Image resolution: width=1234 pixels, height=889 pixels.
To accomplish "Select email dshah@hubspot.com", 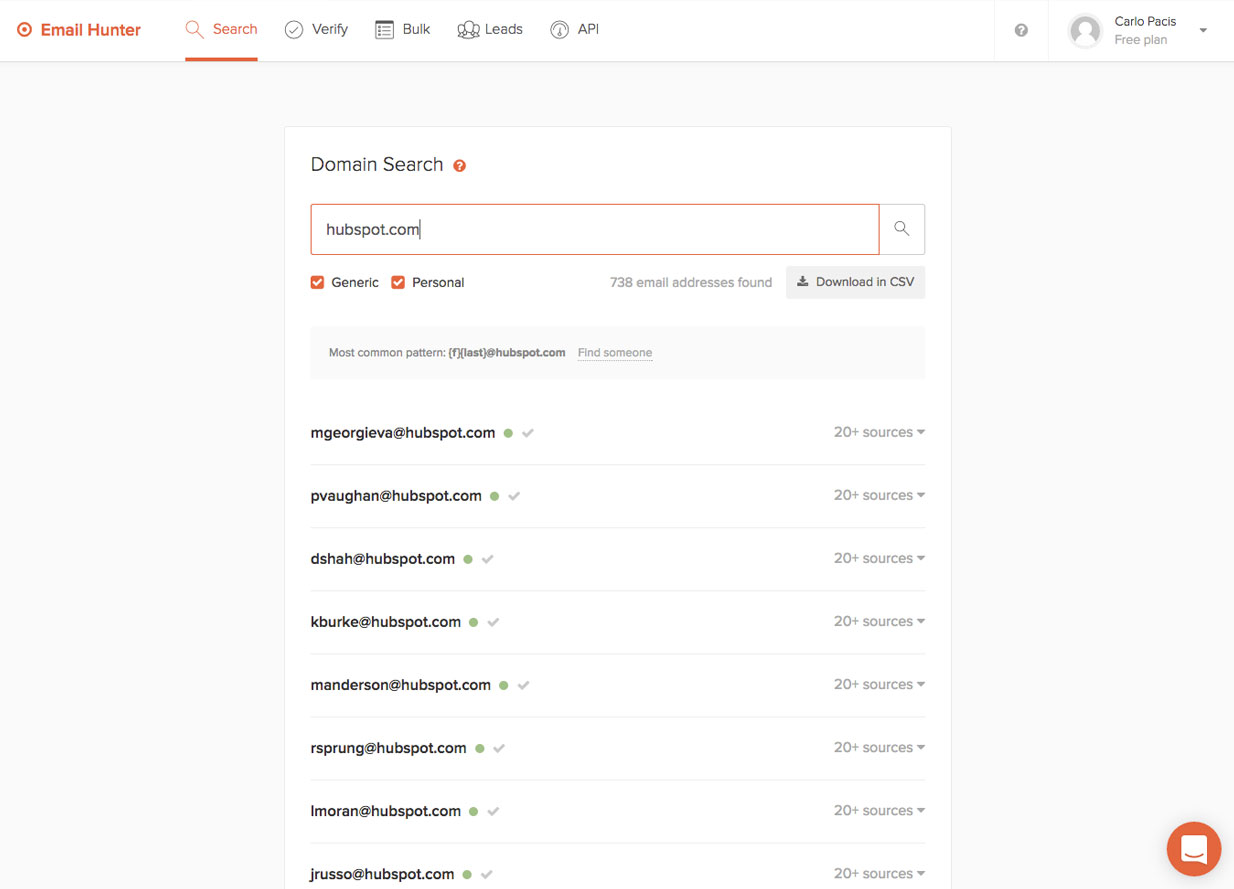I will 383,559.
